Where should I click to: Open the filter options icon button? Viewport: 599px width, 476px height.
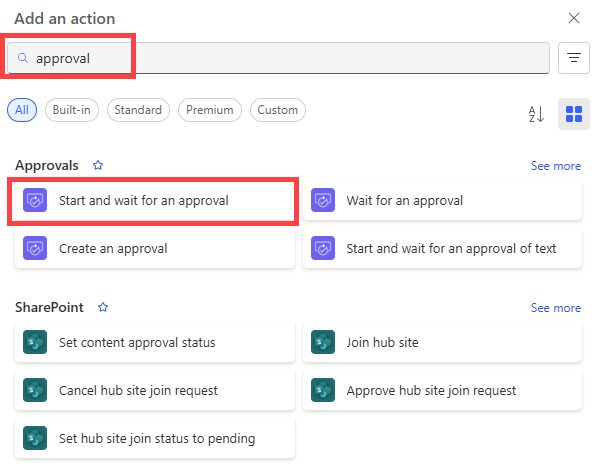click(573, 58)
